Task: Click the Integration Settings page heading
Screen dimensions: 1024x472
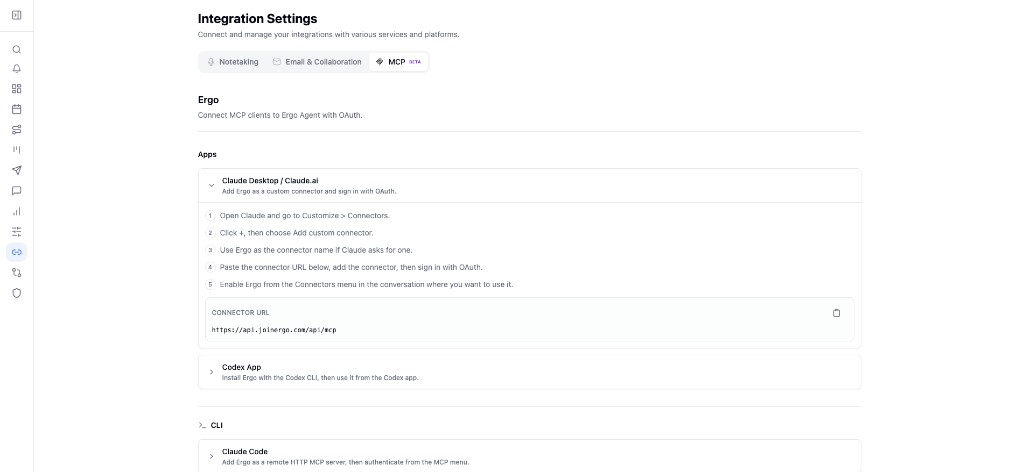Action: coord(257,19)
